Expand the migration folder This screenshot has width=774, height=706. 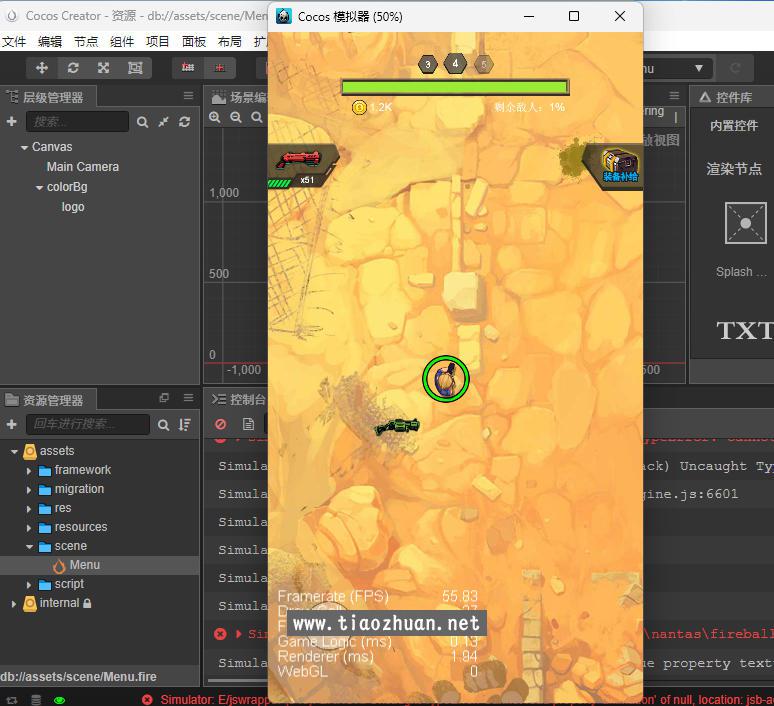pyautogui.click(x=29, y=490)
